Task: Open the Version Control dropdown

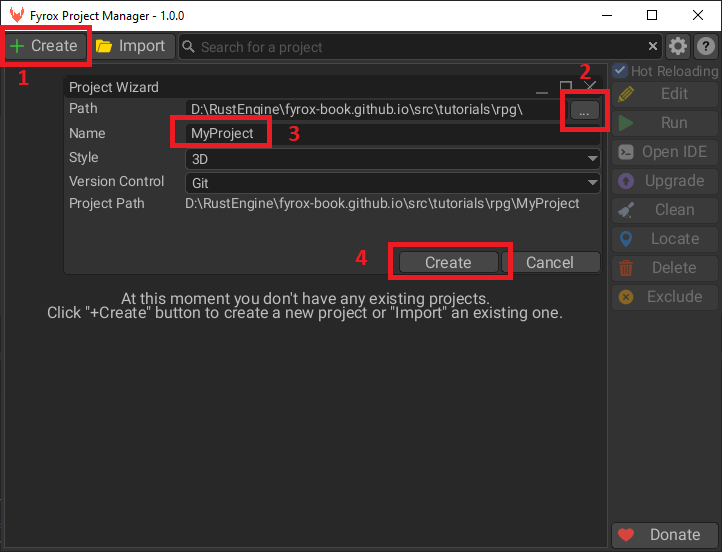Action: point(392,183)
